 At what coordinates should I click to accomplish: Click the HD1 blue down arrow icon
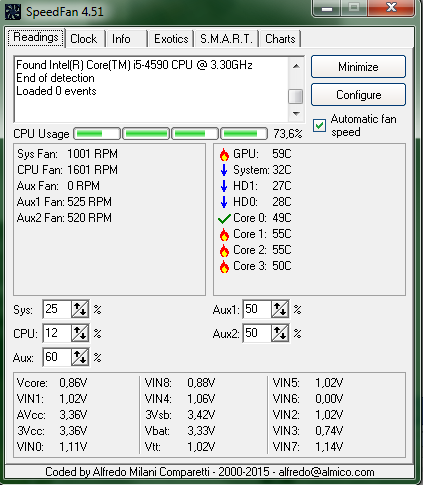(224, 186)
